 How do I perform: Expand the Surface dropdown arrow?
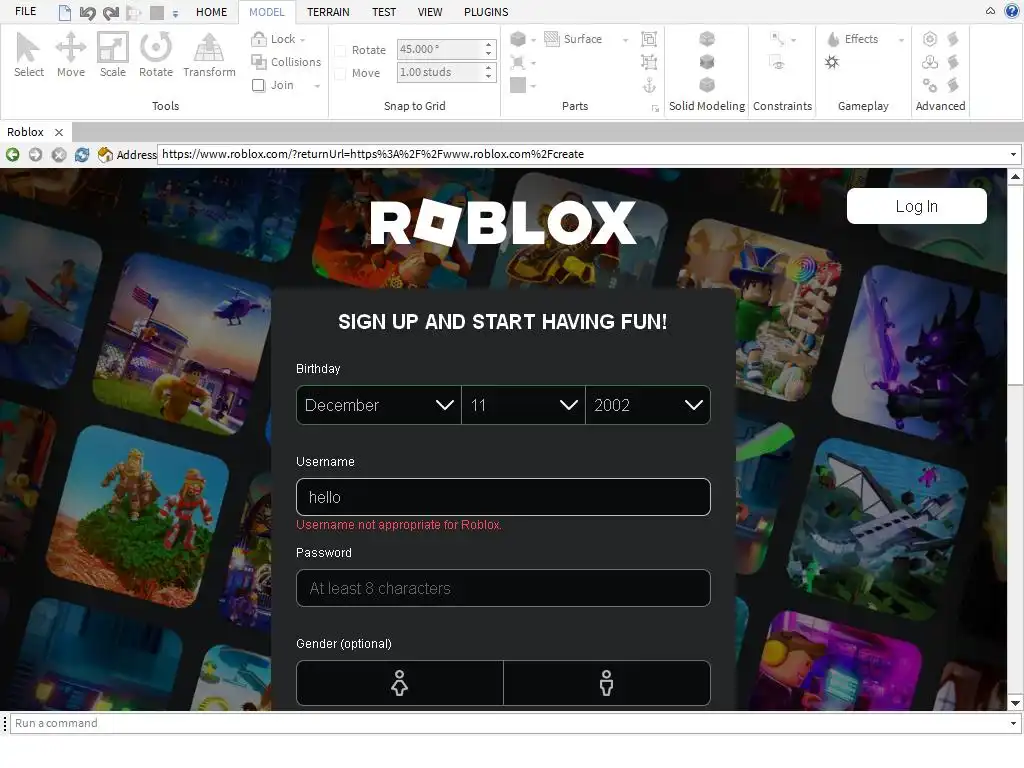pyautogui.click(x=625, y=40)
